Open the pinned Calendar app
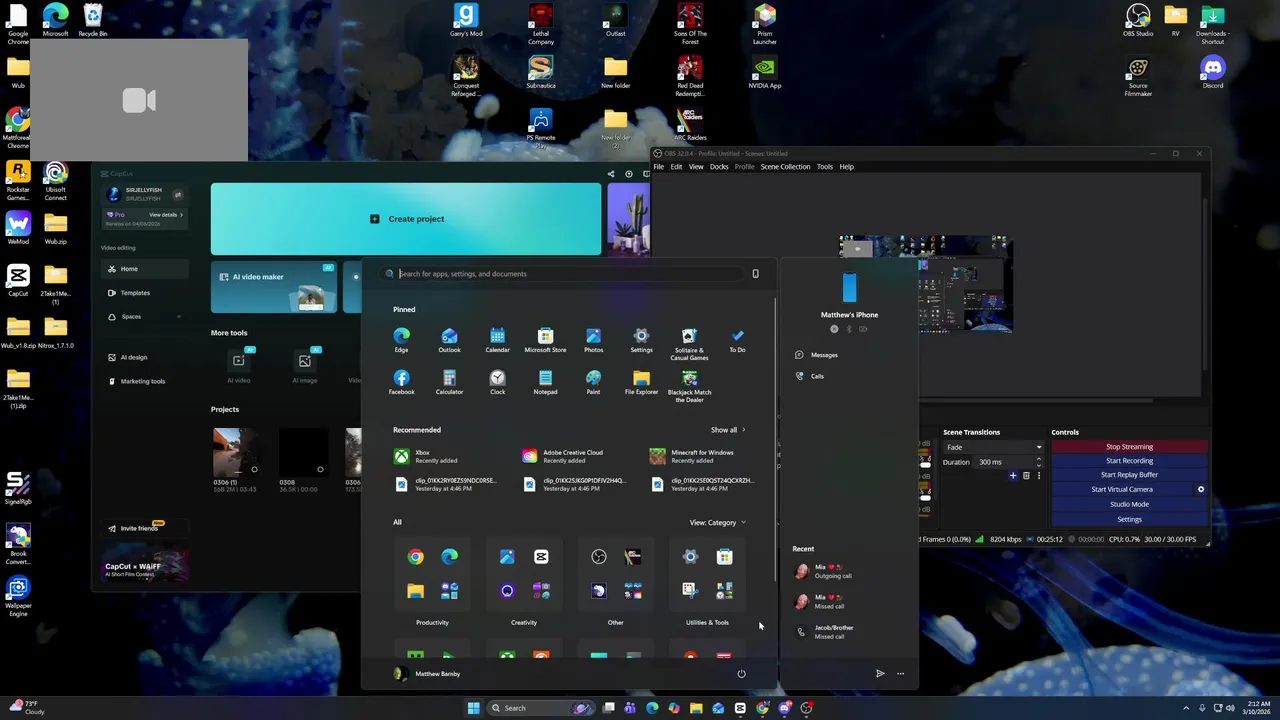 point(497,340)
